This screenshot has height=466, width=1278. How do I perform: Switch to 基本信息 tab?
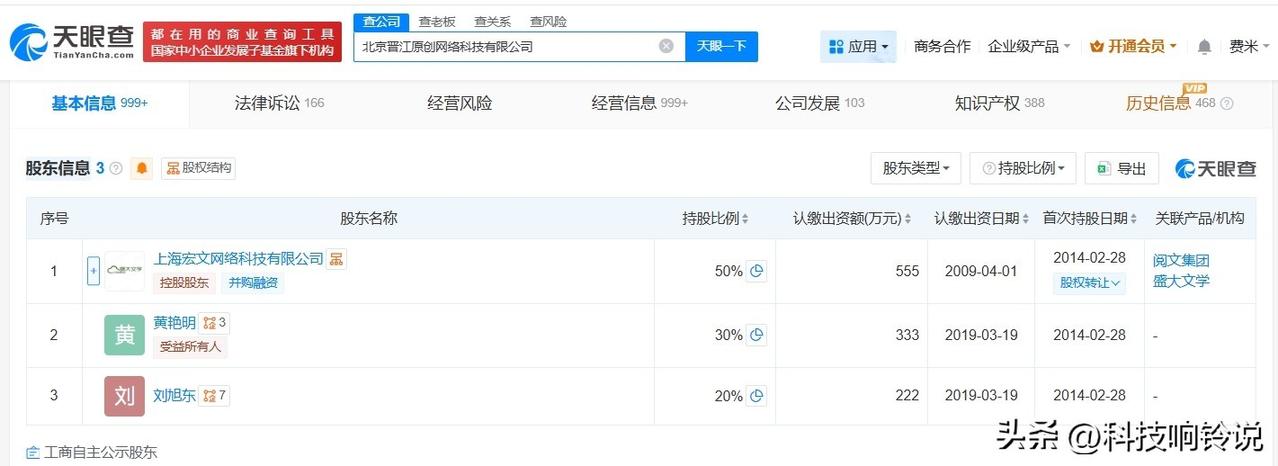[99, 103]
